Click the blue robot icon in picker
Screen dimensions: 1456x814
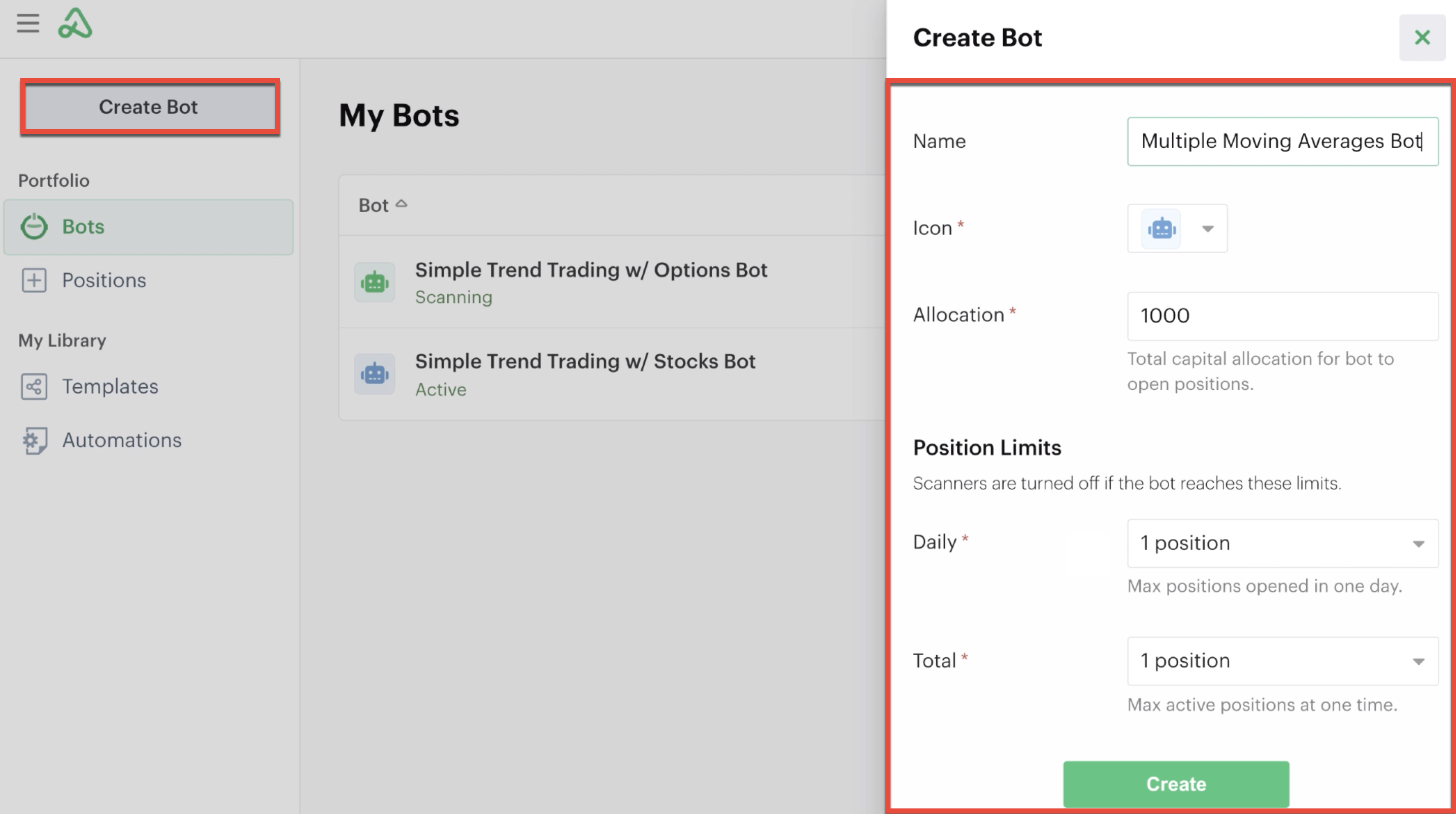(1161, 229)
